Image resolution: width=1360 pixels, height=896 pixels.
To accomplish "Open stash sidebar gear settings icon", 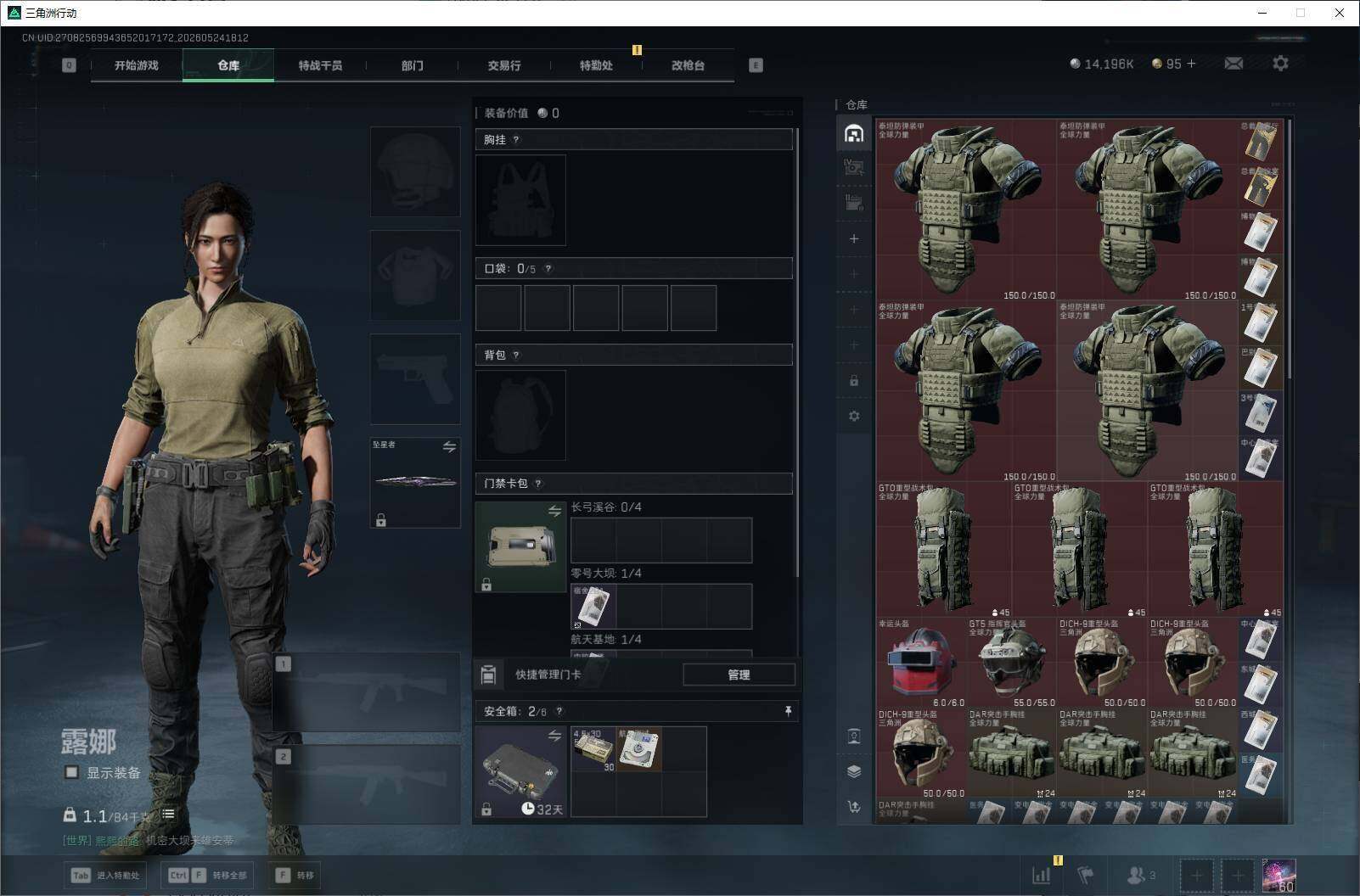I will 854,416.
